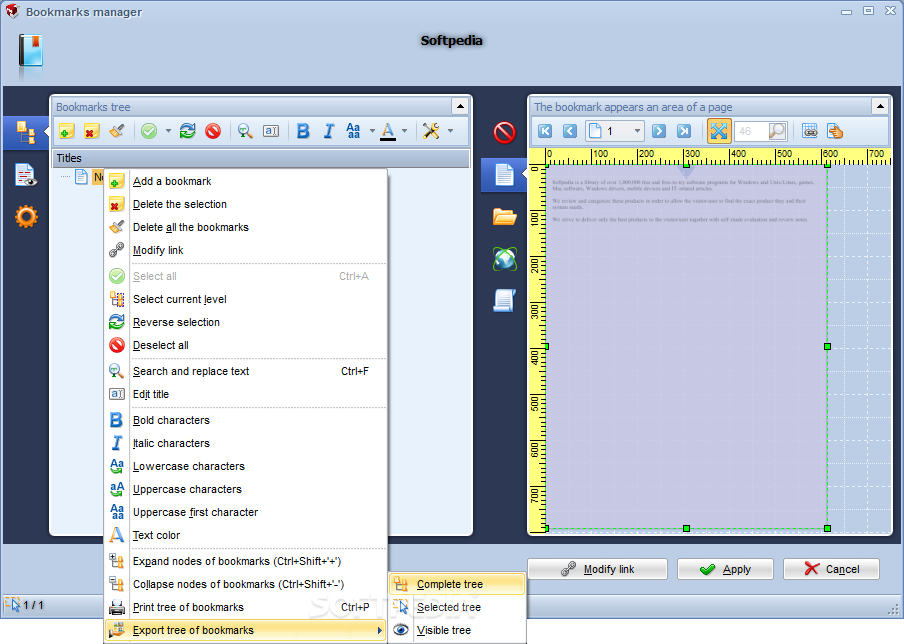Choose Uppercase first character menu item

246,513
